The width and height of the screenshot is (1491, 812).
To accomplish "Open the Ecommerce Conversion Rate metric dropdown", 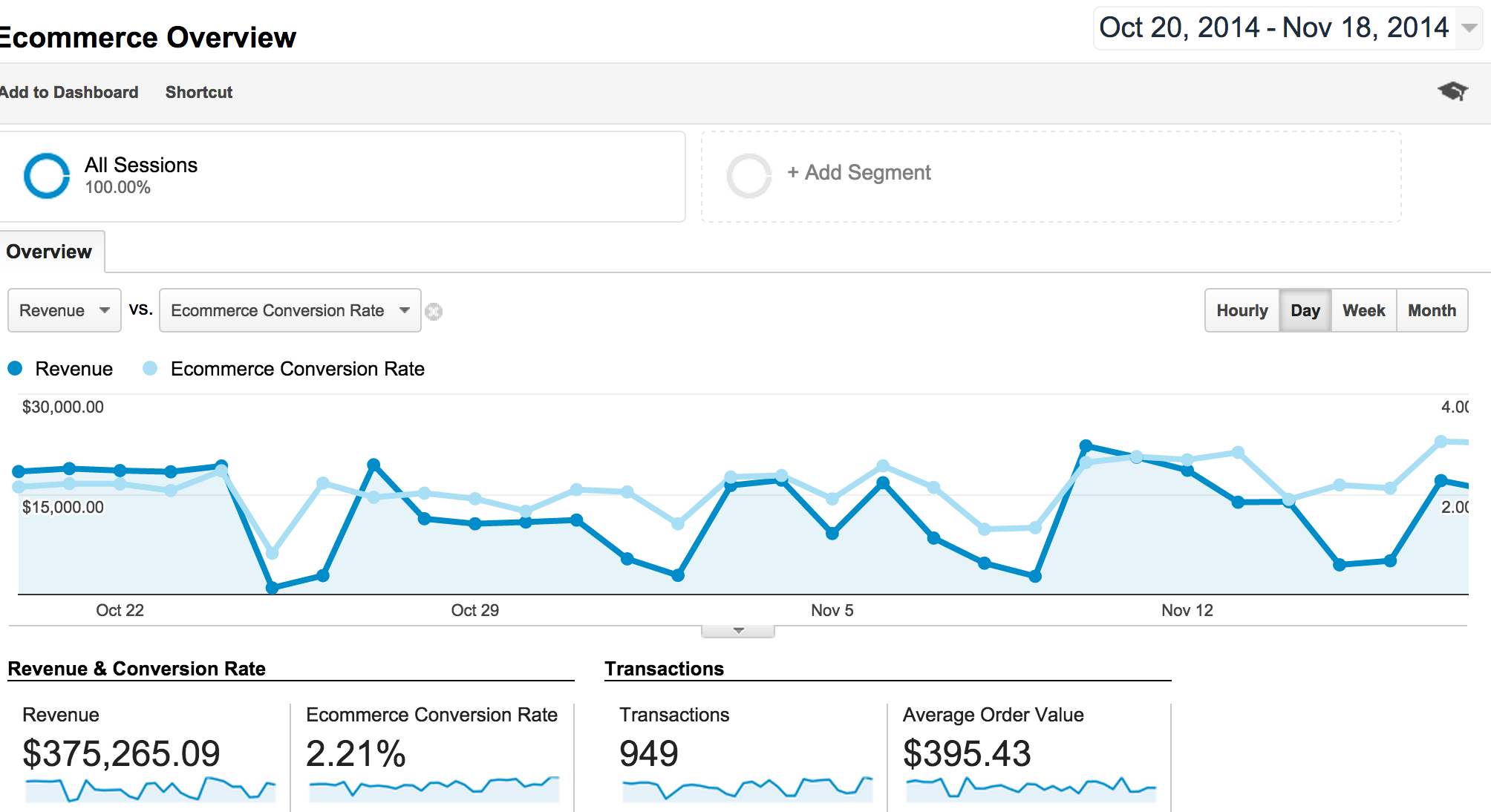I will (x=290, y=310).
